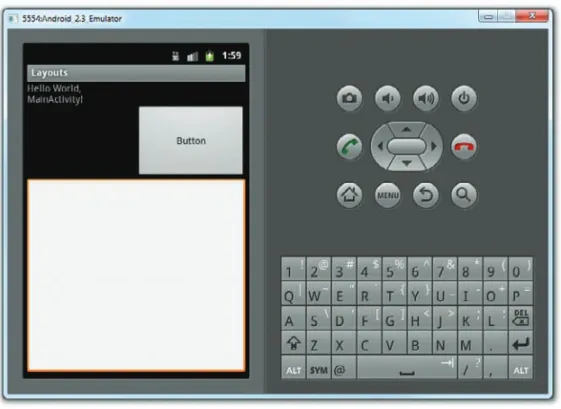Raise volume with the volume up button
The width and height of the screenshot is (561, 409).
pos(426,98)
